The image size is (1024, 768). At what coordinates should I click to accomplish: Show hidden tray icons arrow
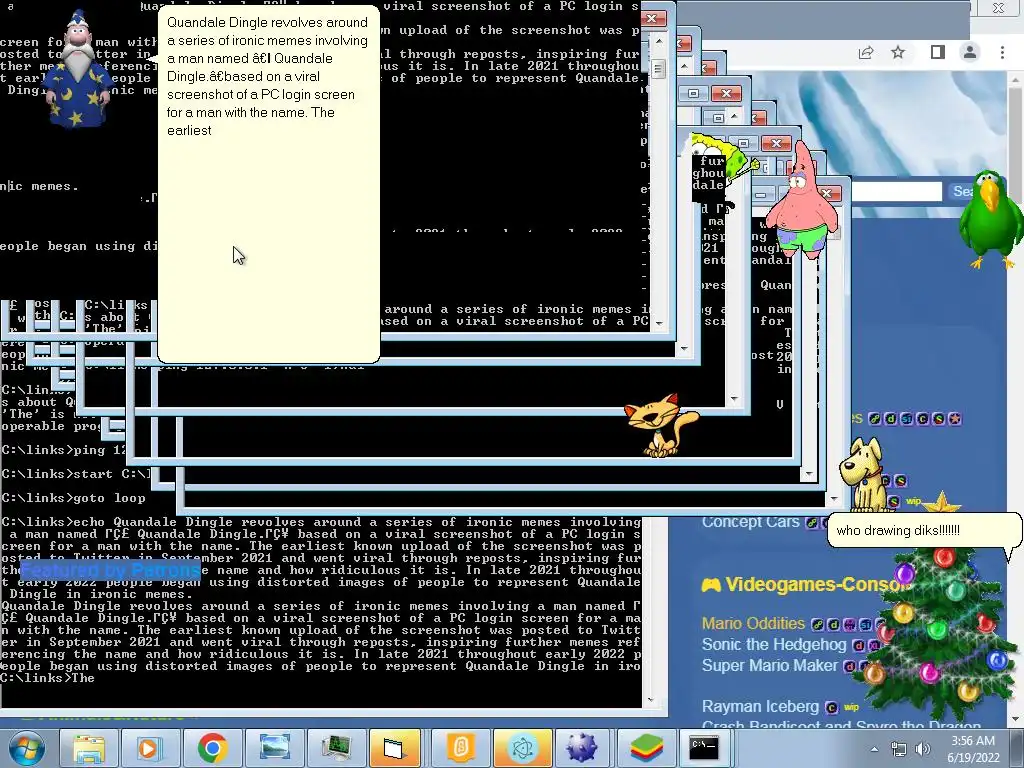(874, 749)
